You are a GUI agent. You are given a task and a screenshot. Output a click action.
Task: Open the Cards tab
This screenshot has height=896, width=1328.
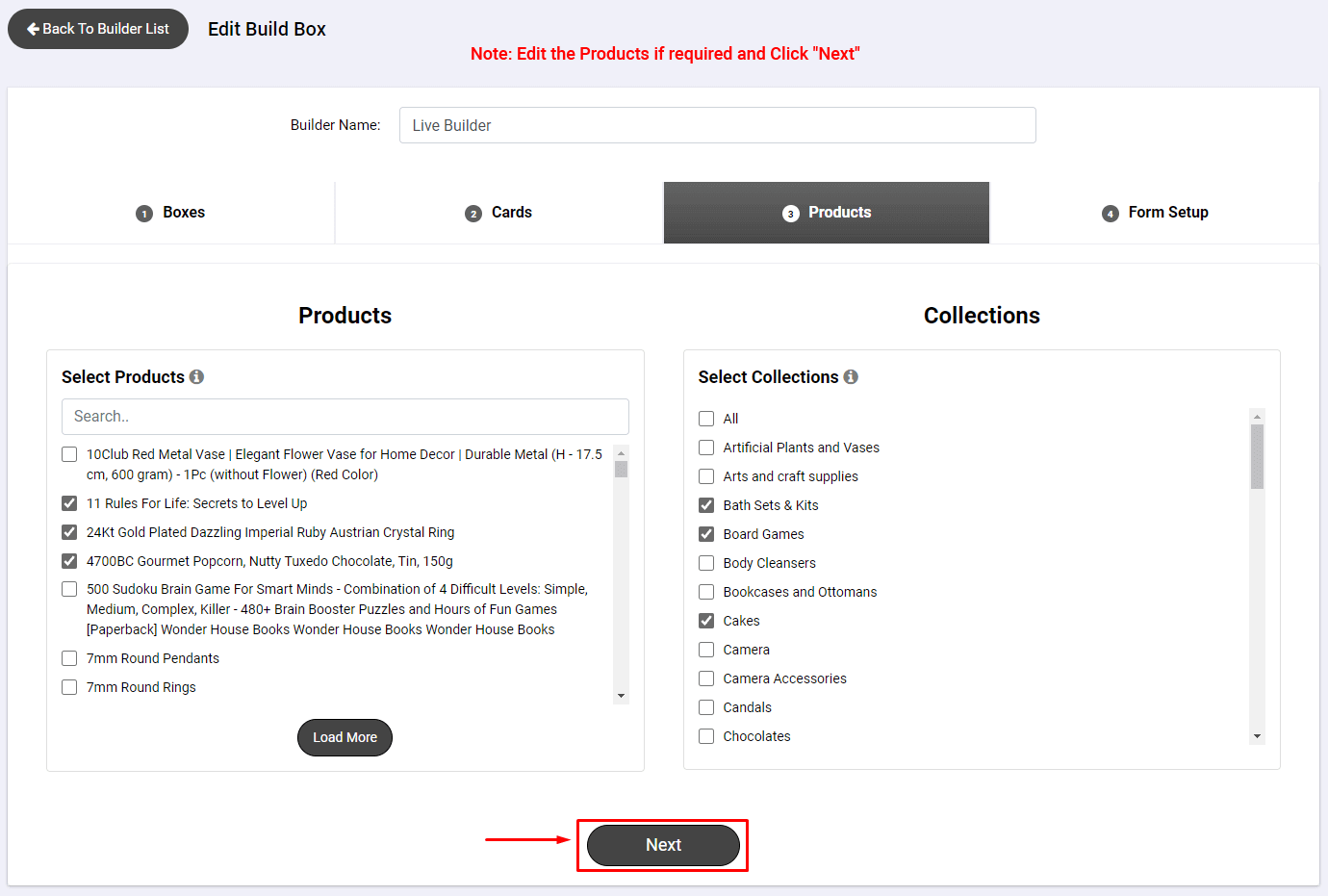[x=498, y=213]
